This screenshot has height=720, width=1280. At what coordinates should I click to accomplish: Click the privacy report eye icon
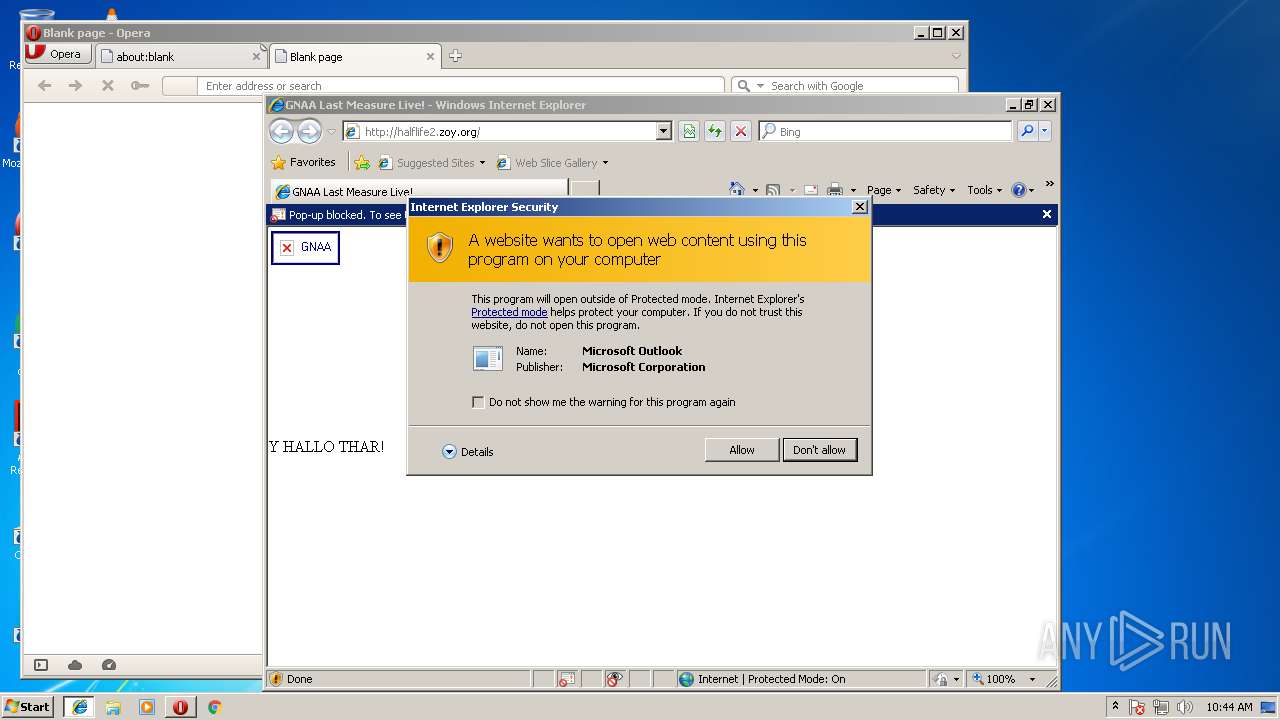click(615, 679)
